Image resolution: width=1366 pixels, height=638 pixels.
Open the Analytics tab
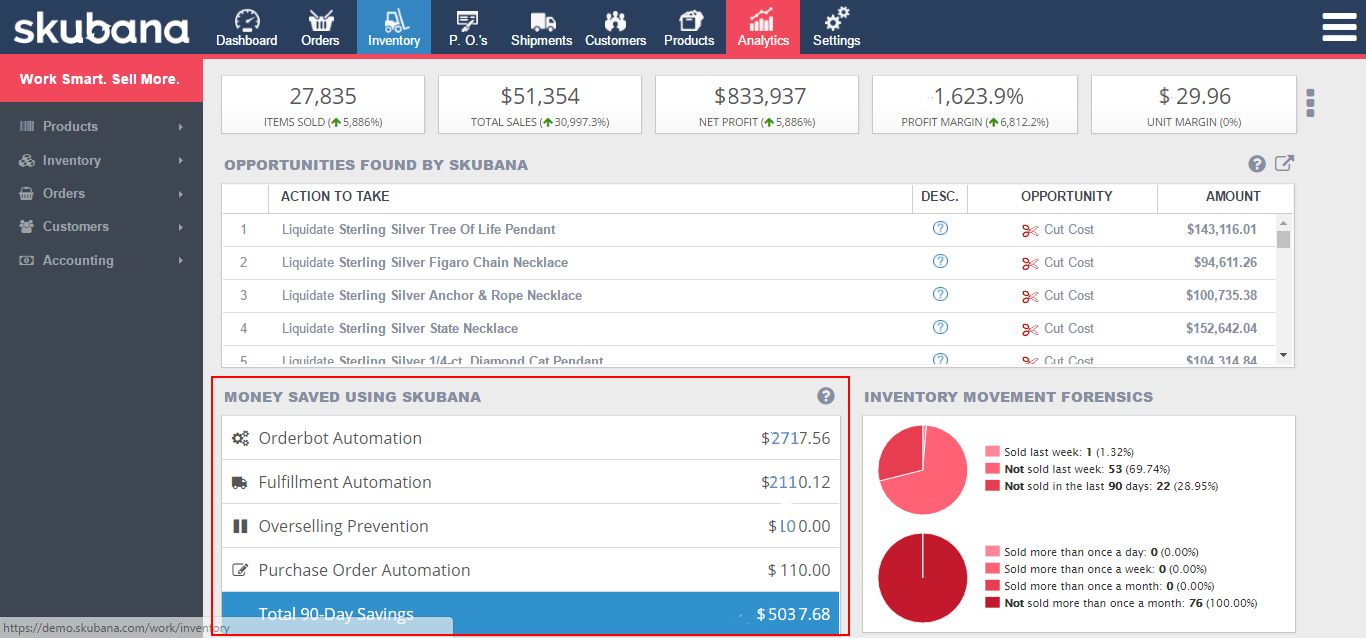(763, 27)
